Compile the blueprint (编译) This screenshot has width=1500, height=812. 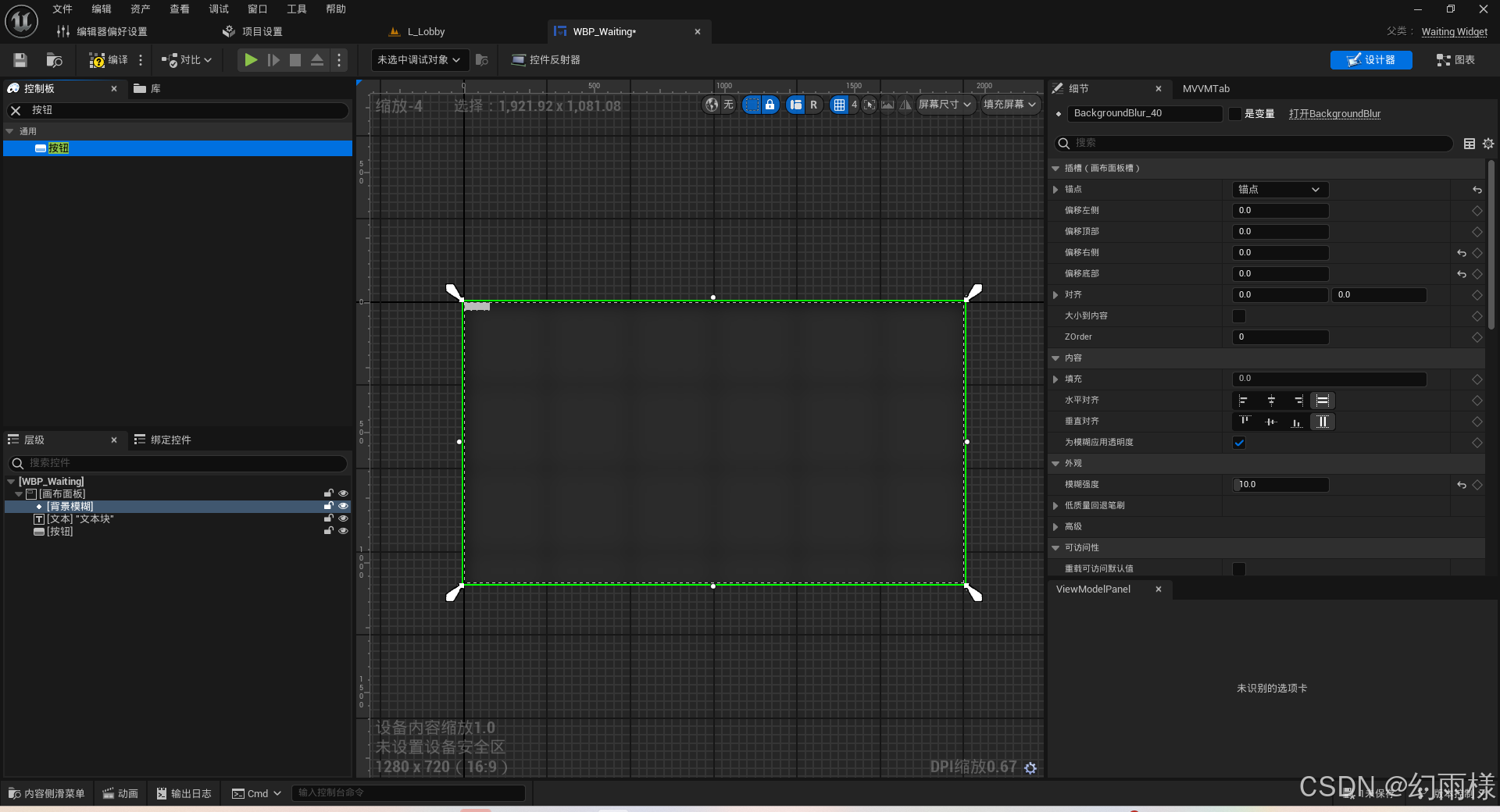pos(108,60)
